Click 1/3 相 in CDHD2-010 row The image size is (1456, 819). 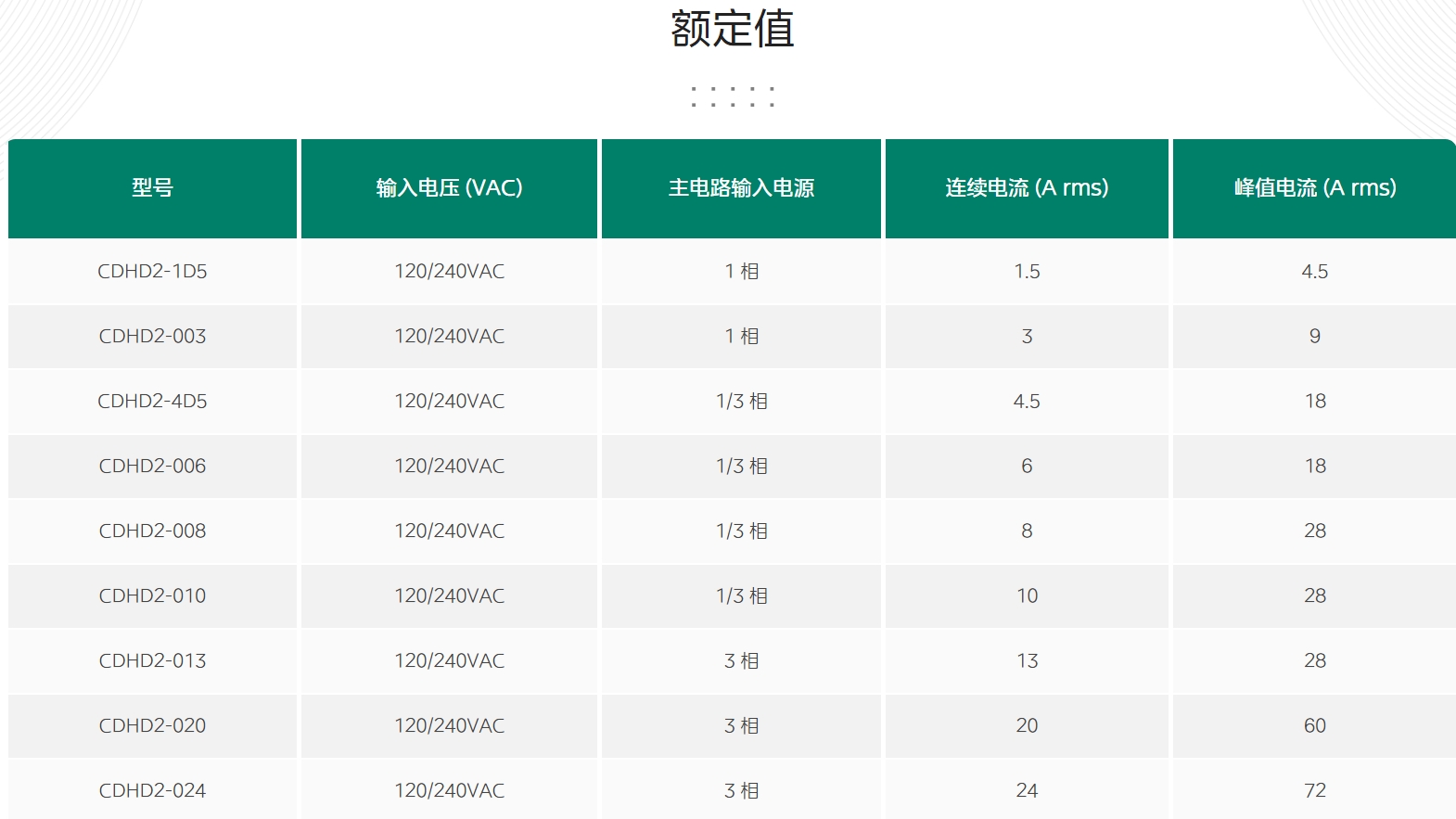point(741,596)
